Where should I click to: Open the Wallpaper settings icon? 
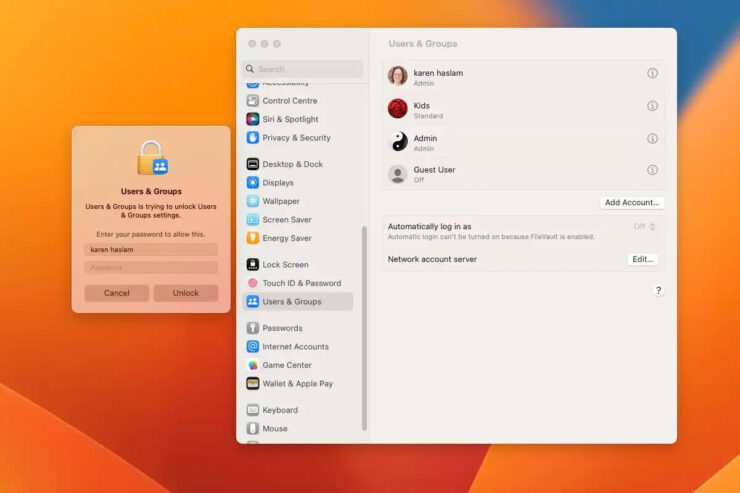(253, 201)
